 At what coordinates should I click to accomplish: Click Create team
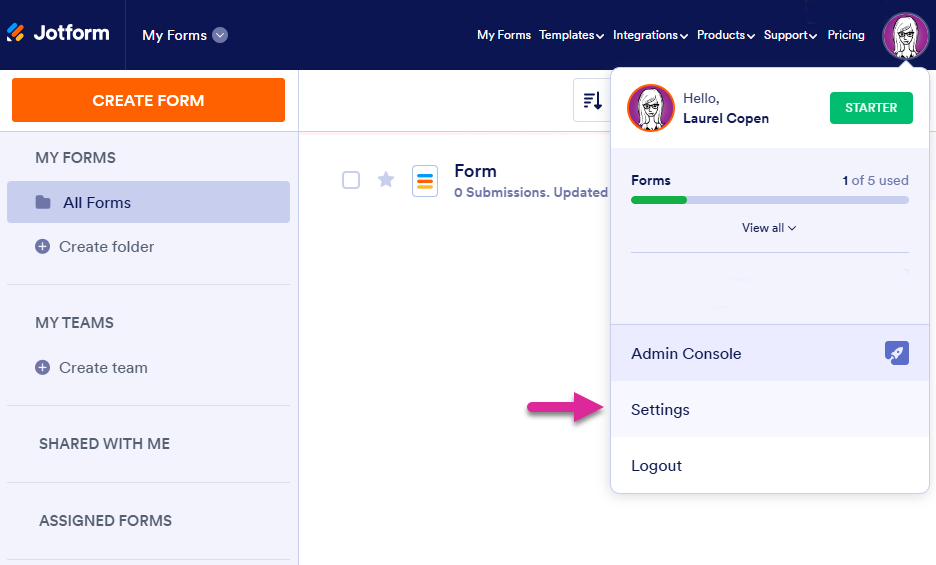coord(103,368)
